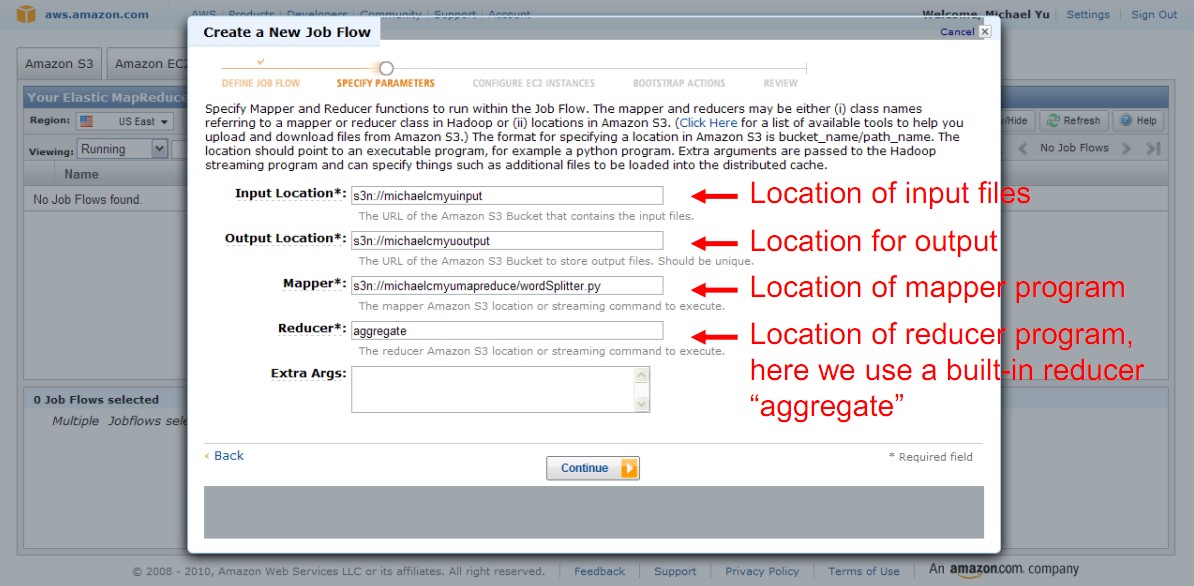This screenshot has width=1194, height=586.
Task: Refresh the job flows list
Action: click(1074, 120)
